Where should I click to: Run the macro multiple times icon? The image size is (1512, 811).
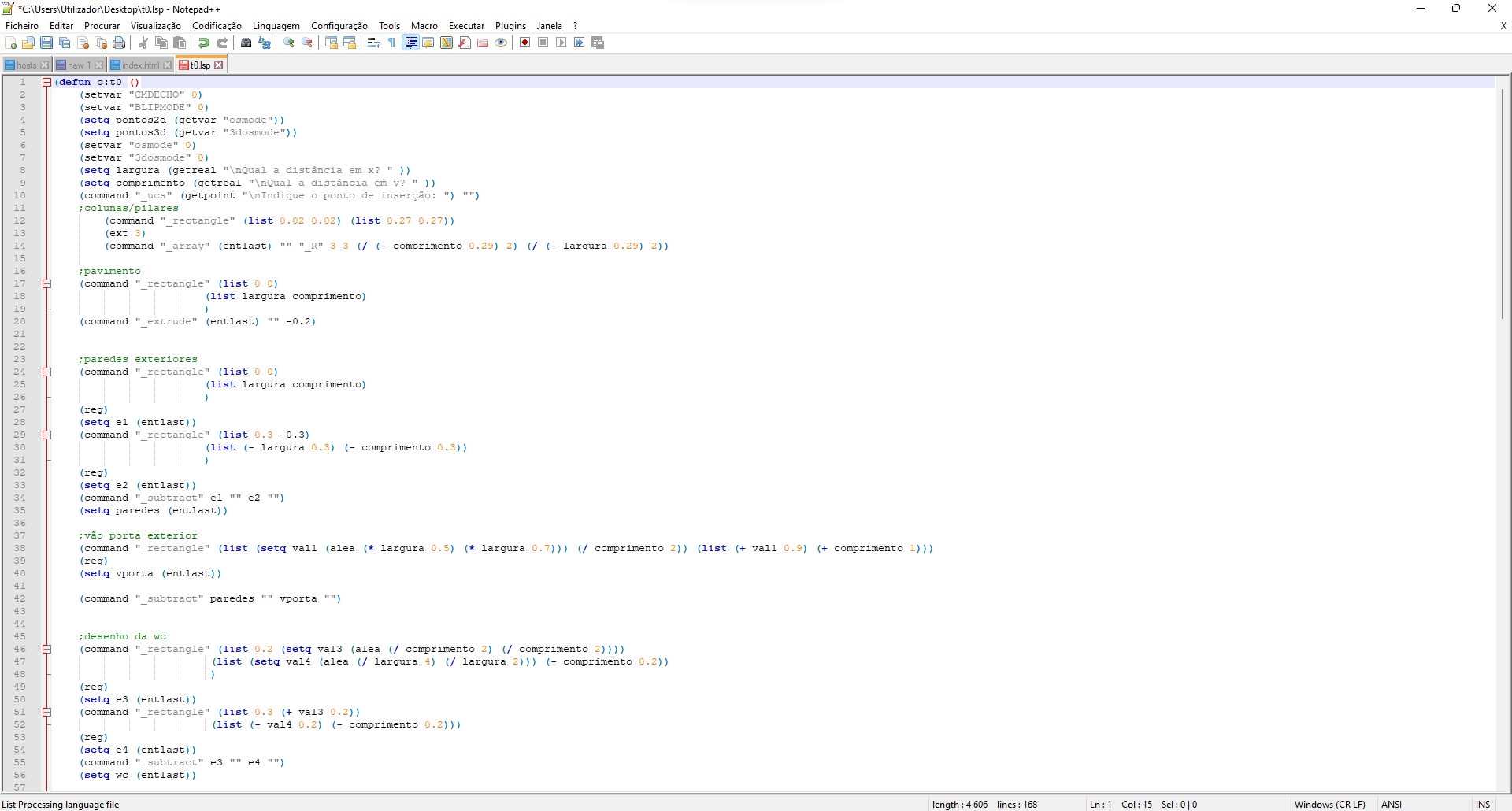point(580,43)
